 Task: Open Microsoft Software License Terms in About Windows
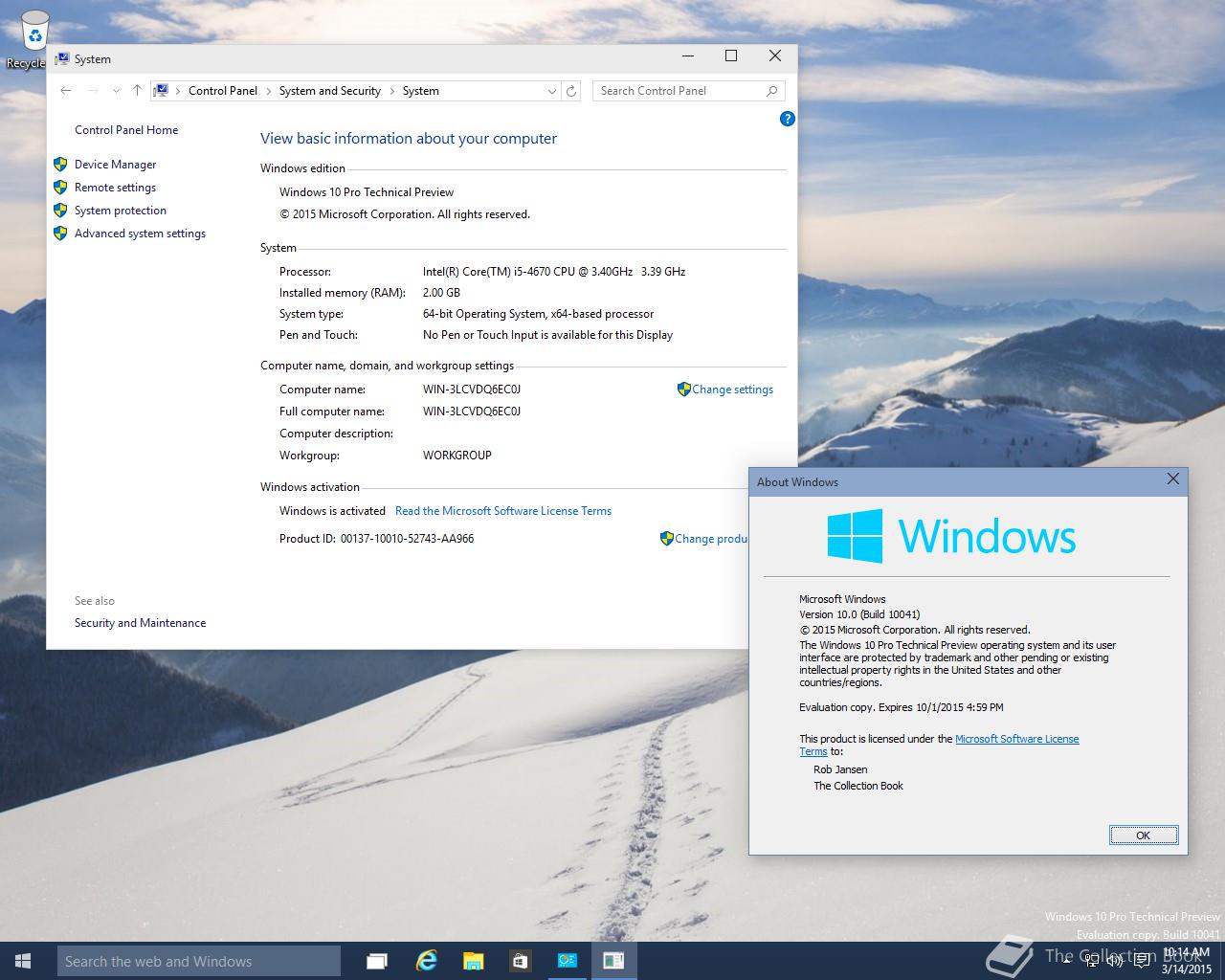[x=1016, y=739]
